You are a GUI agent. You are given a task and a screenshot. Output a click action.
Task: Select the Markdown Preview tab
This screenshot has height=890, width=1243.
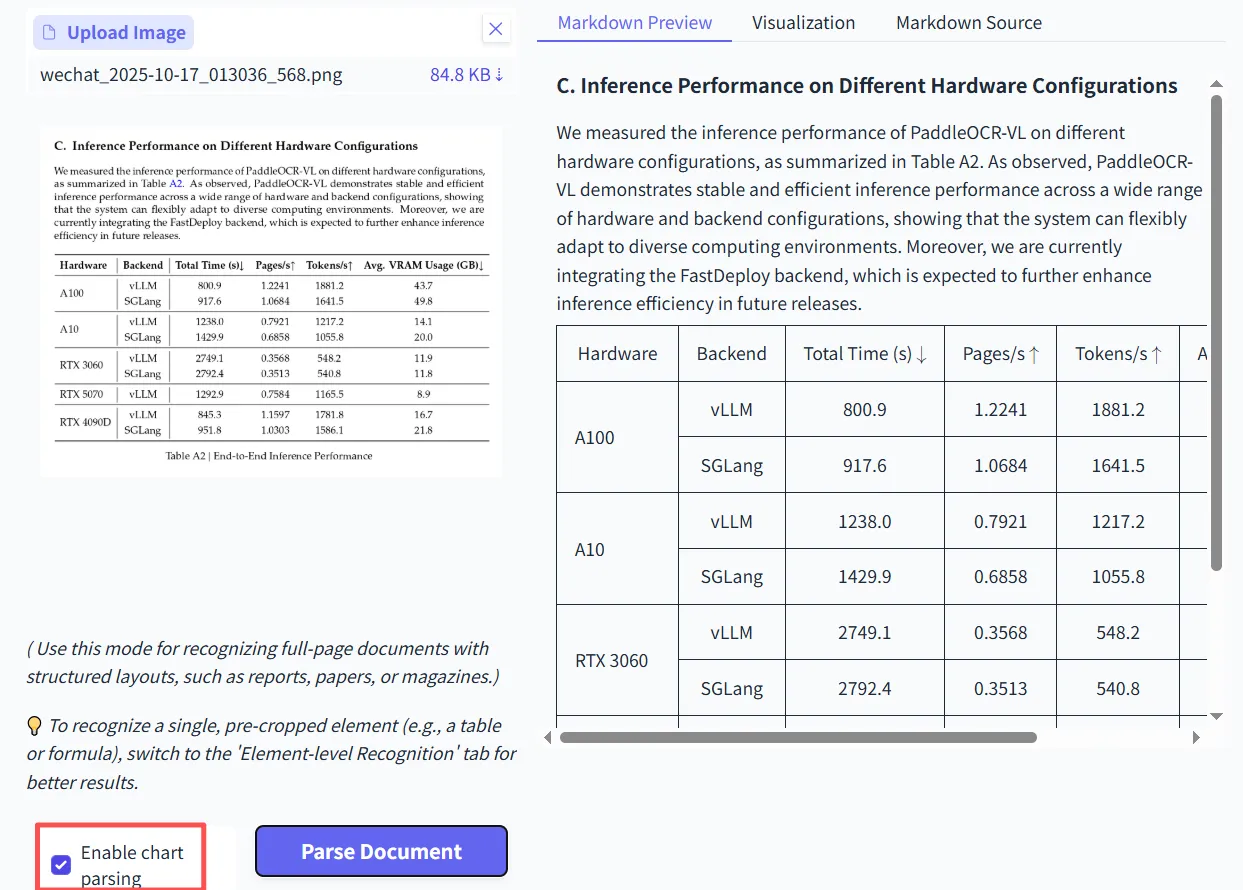click(x=635, y=22)
